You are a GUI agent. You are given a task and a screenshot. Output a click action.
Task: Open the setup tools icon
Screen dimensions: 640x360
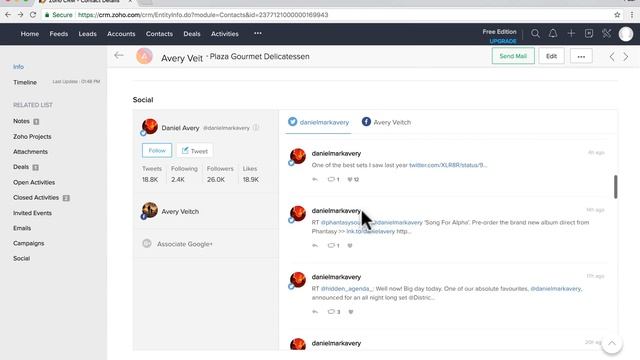coord(607,34)
